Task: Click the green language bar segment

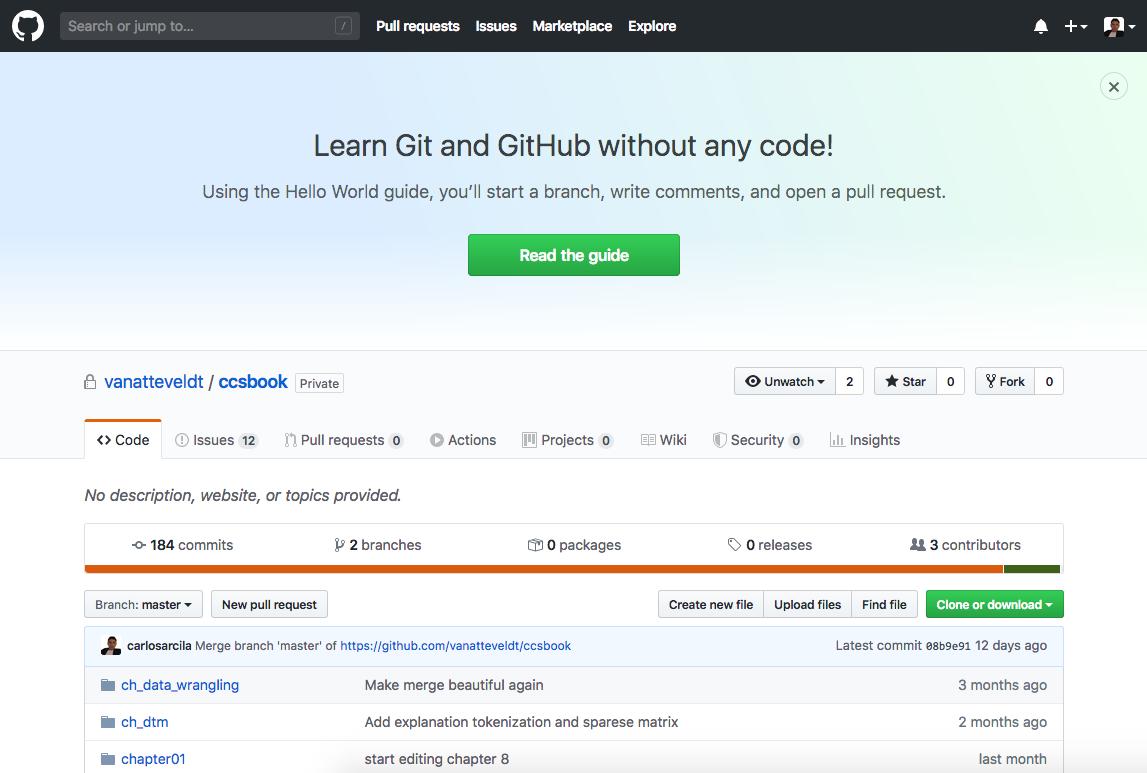Action: pos(1031,569)
